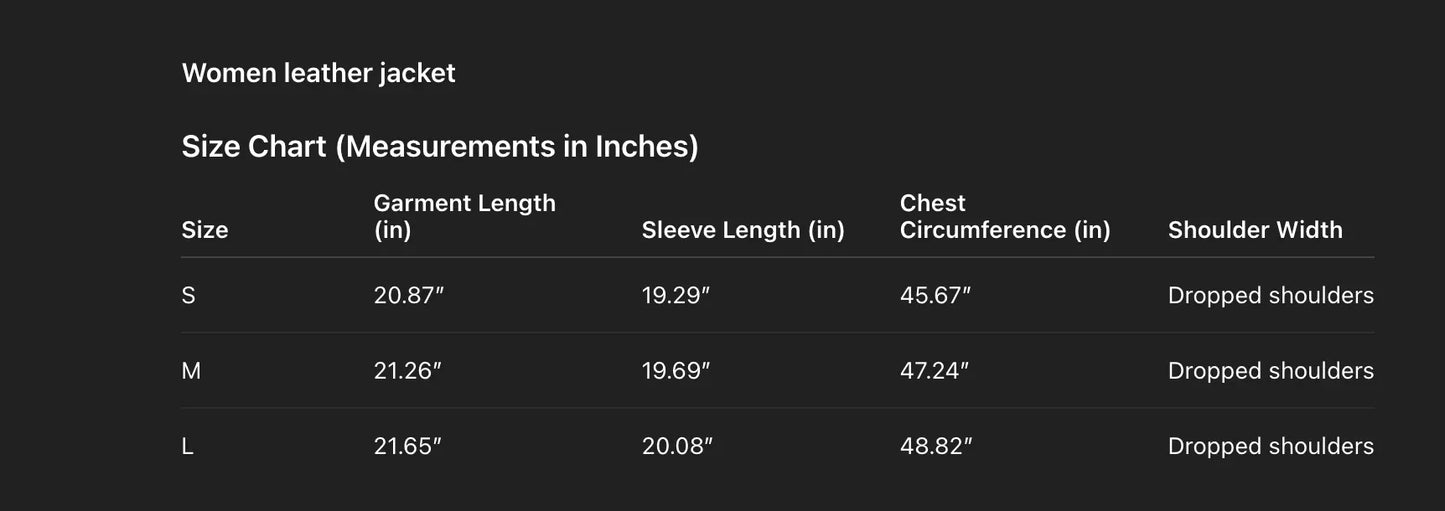Click the 47.24″ chest circumference cell
The width and height of the screenshot is (1445, 511).
click(x=934, y=371)
